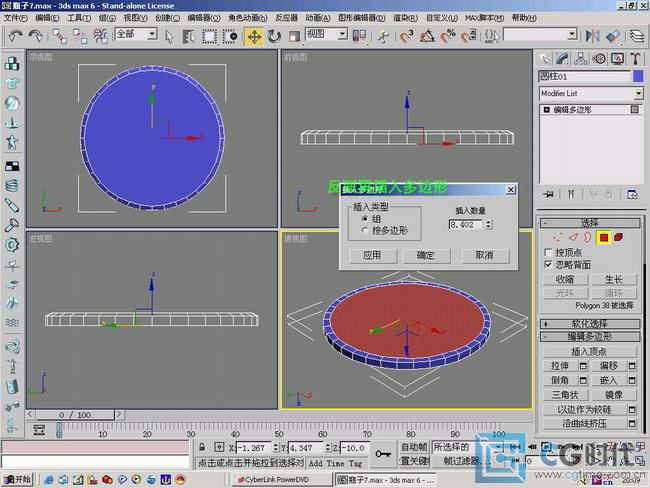Switch to the Utilities hammer tab
Viewport: 650px width, 488px height.
click(x=635, y=59)
